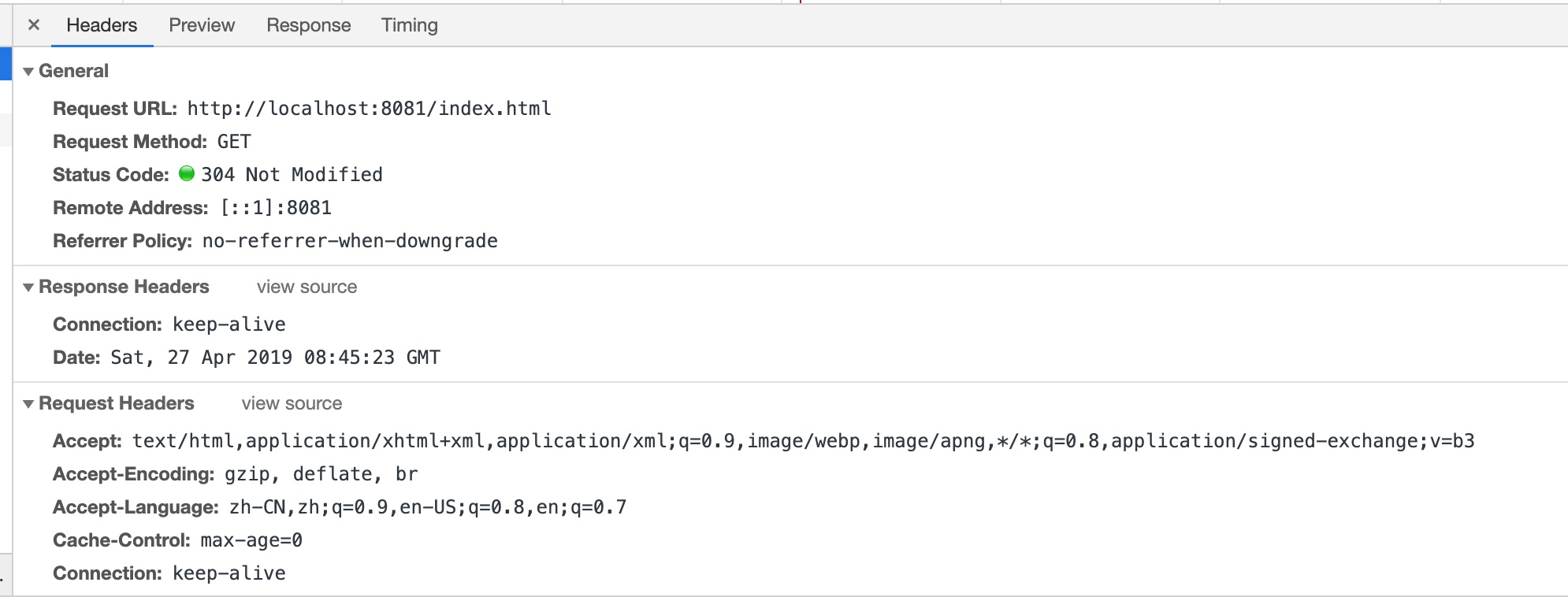1568x597 pixels.
Task: Switch to the Timing tab
Action: point(409,25)
